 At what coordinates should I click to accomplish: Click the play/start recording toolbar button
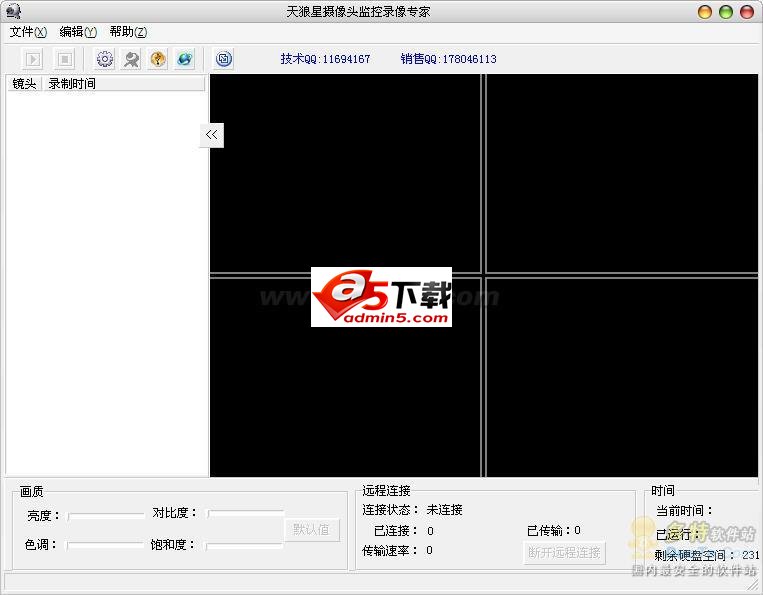click(33, 59)
